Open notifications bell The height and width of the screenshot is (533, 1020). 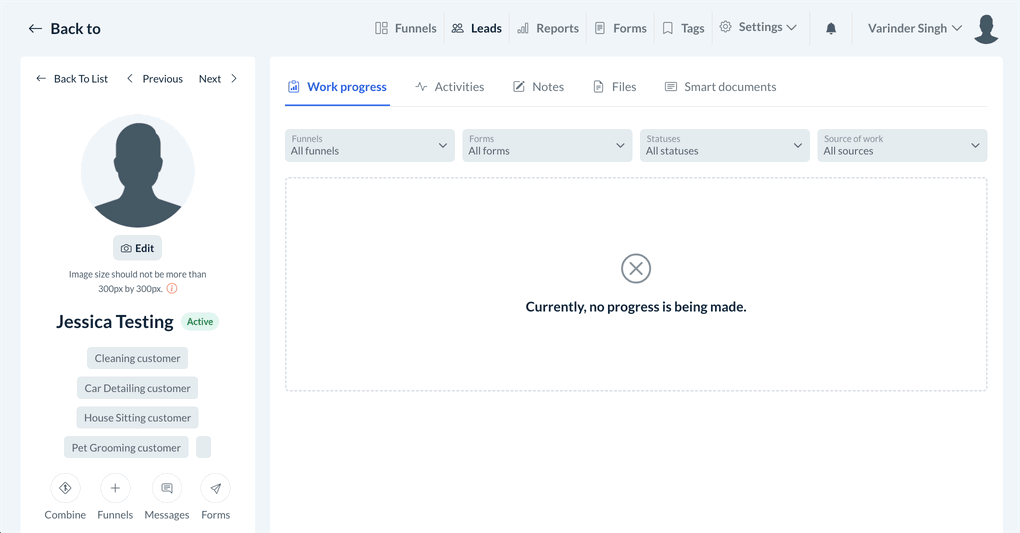click(x=831, y=29)
